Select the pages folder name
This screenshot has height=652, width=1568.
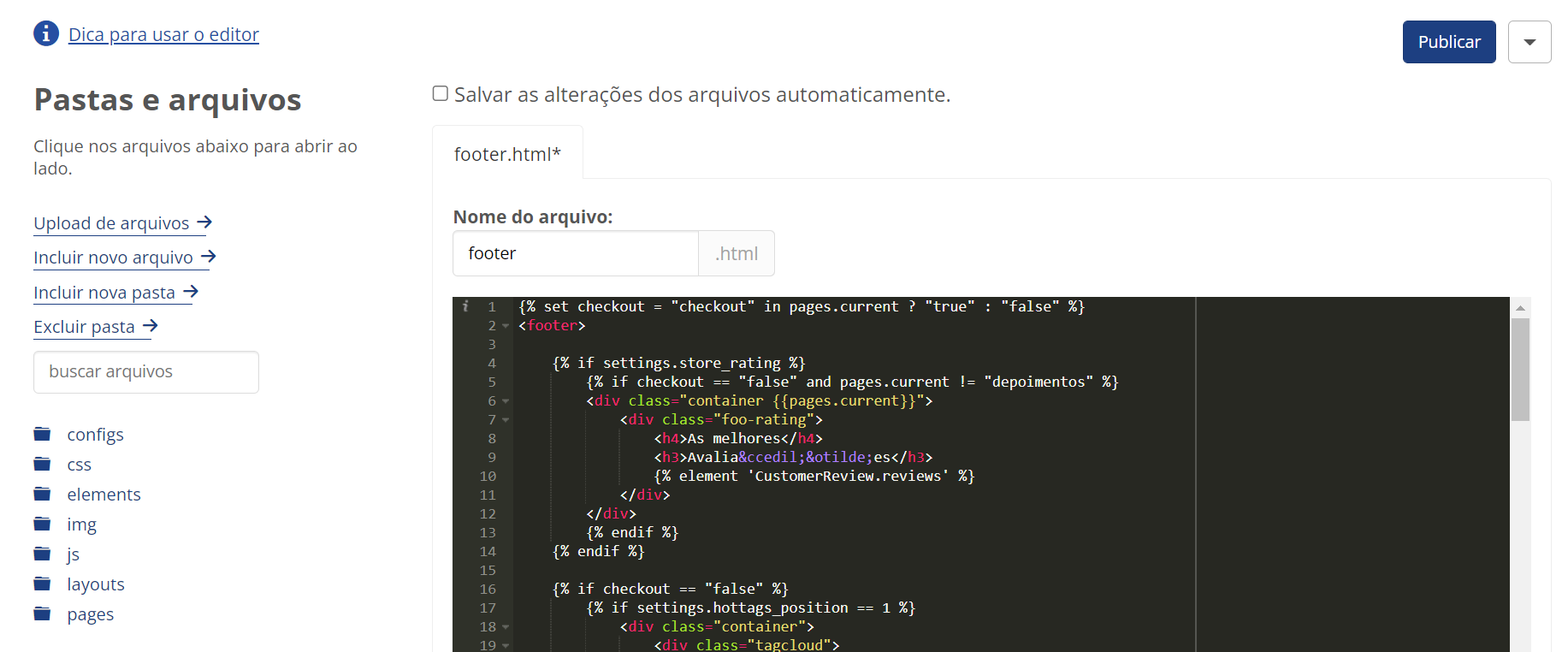90,614
